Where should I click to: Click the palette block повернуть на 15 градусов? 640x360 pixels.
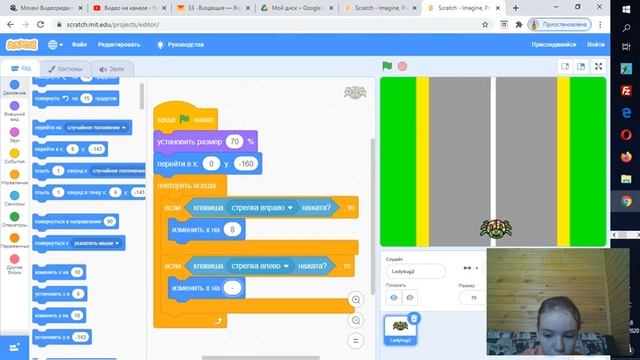pyautogui.click(x=76, y=98)
